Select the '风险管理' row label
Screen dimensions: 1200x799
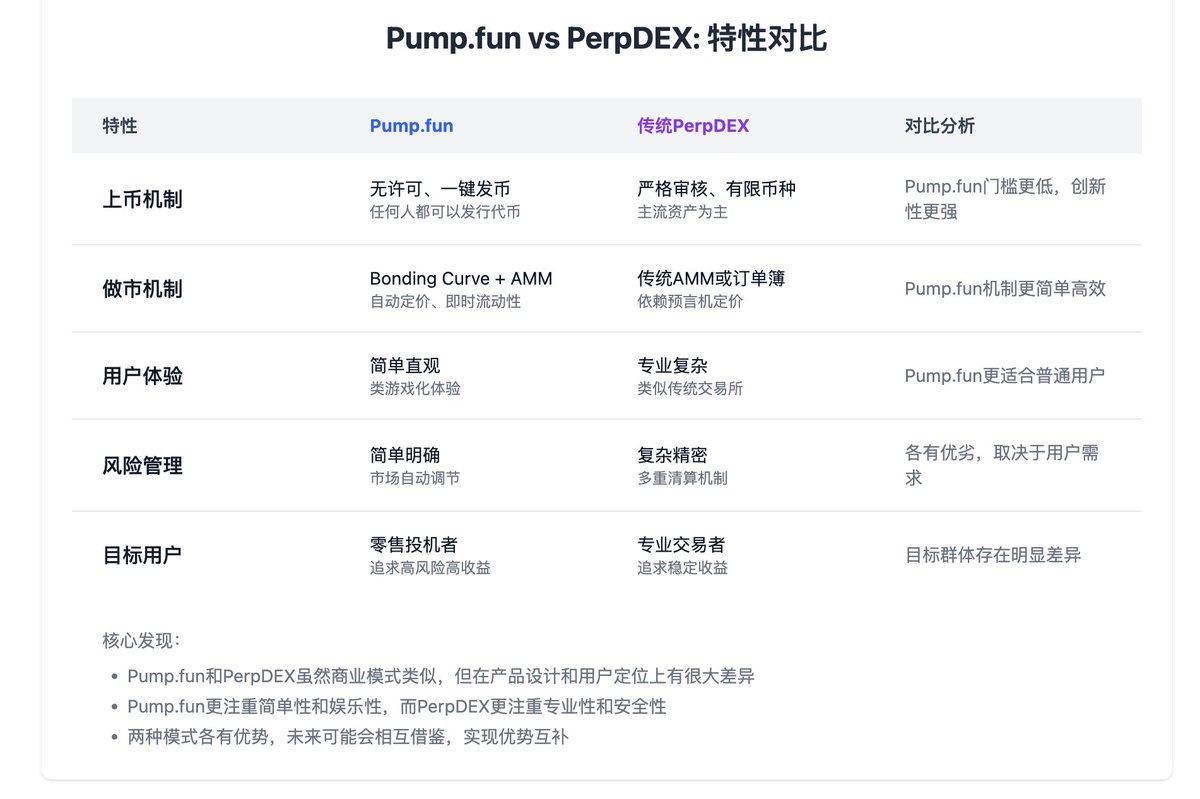[x=142, y=465]
